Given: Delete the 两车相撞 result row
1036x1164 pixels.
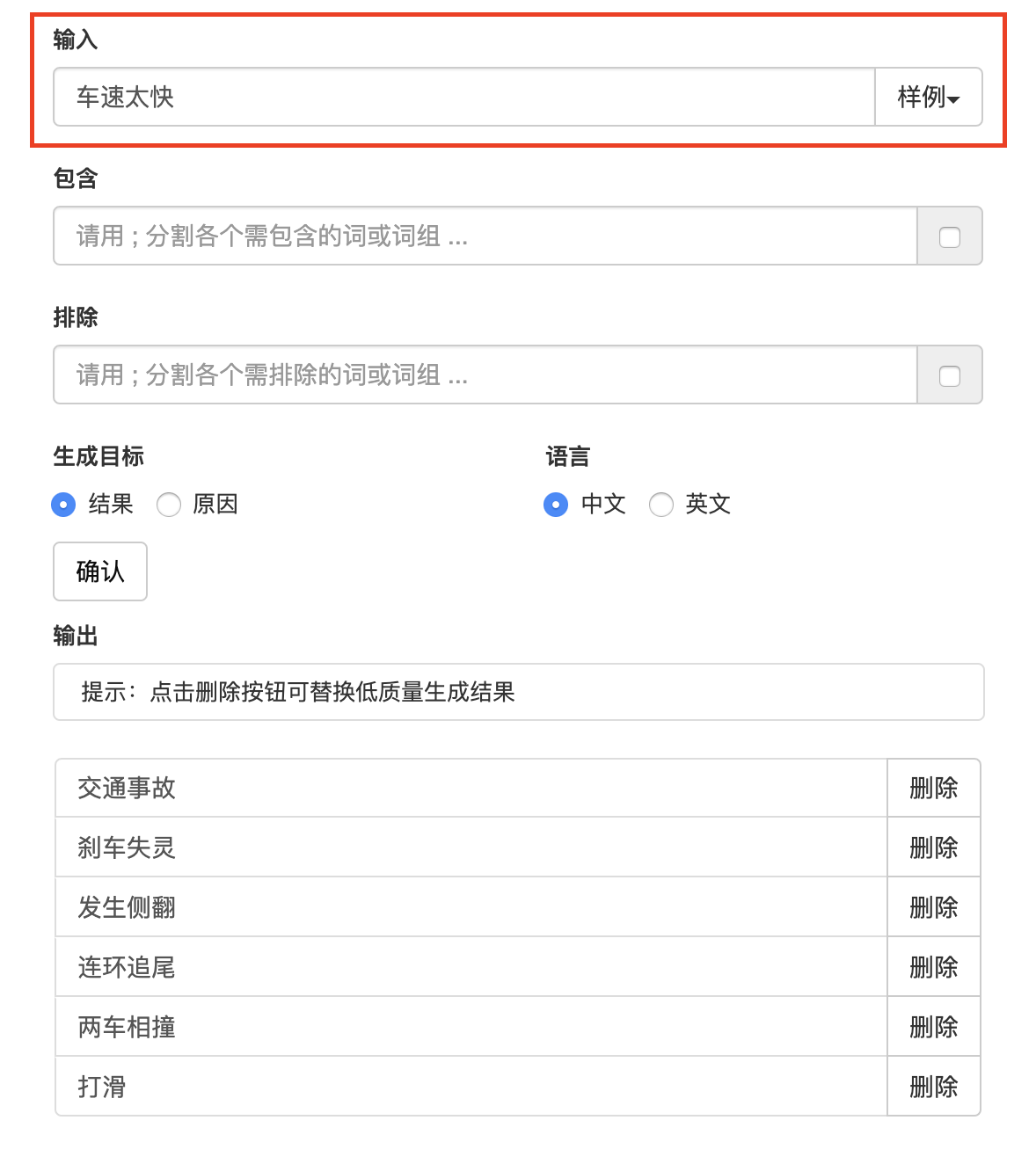Looking at the screenshot, I should (934, 1027).
